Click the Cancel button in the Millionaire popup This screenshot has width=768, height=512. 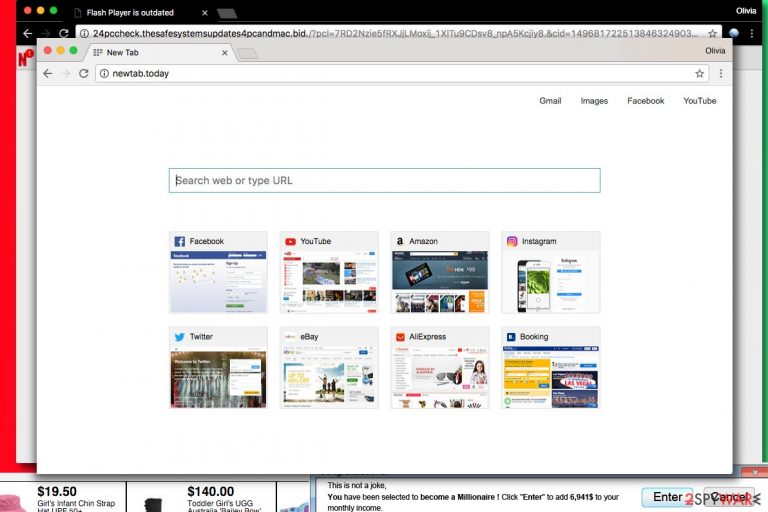click(x=729, y=497)
